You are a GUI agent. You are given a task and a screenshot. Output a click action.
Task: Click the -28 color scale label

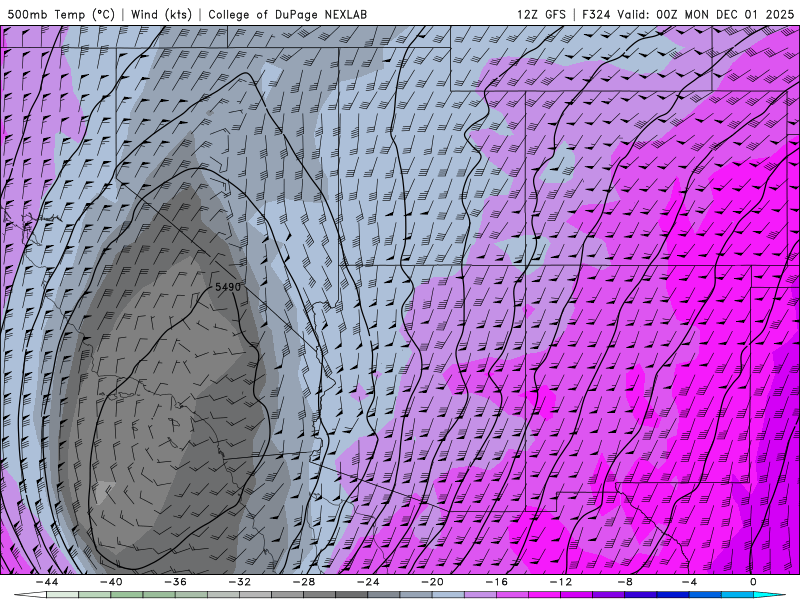(304, 582)
